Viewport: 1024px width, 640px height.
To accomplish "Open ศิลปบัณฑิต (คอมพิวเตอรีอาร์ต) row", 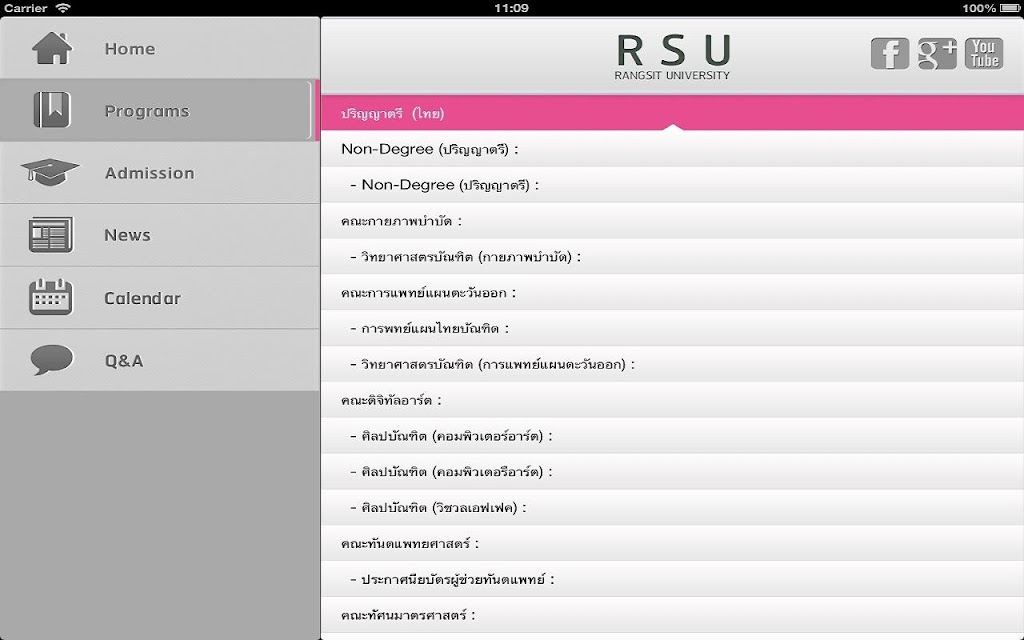I will (673, 472).
